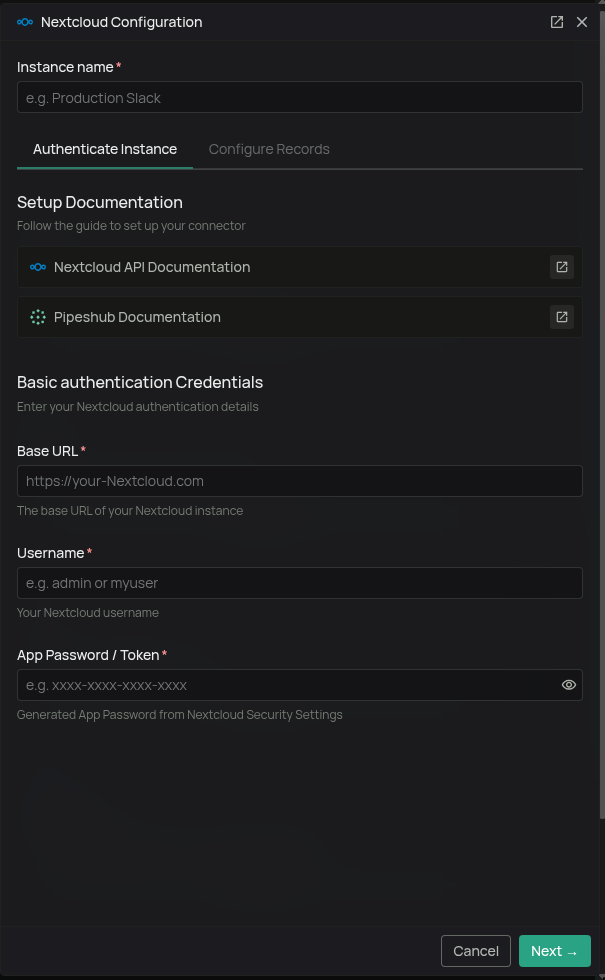The image size is (605, 980).
Task: Toggle App Password visibility eye icon
Action: coord(569,685)
